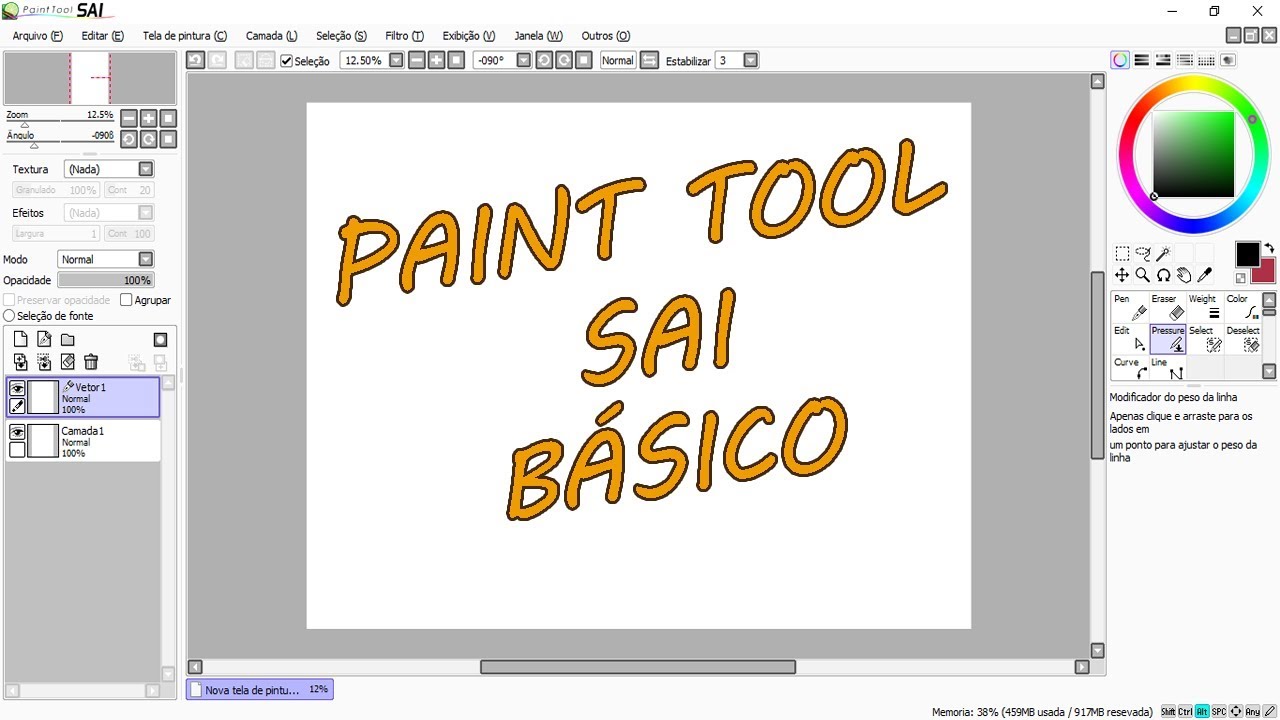
Task: Toggle the transparent color swatch
Action: pos(1241,278)
